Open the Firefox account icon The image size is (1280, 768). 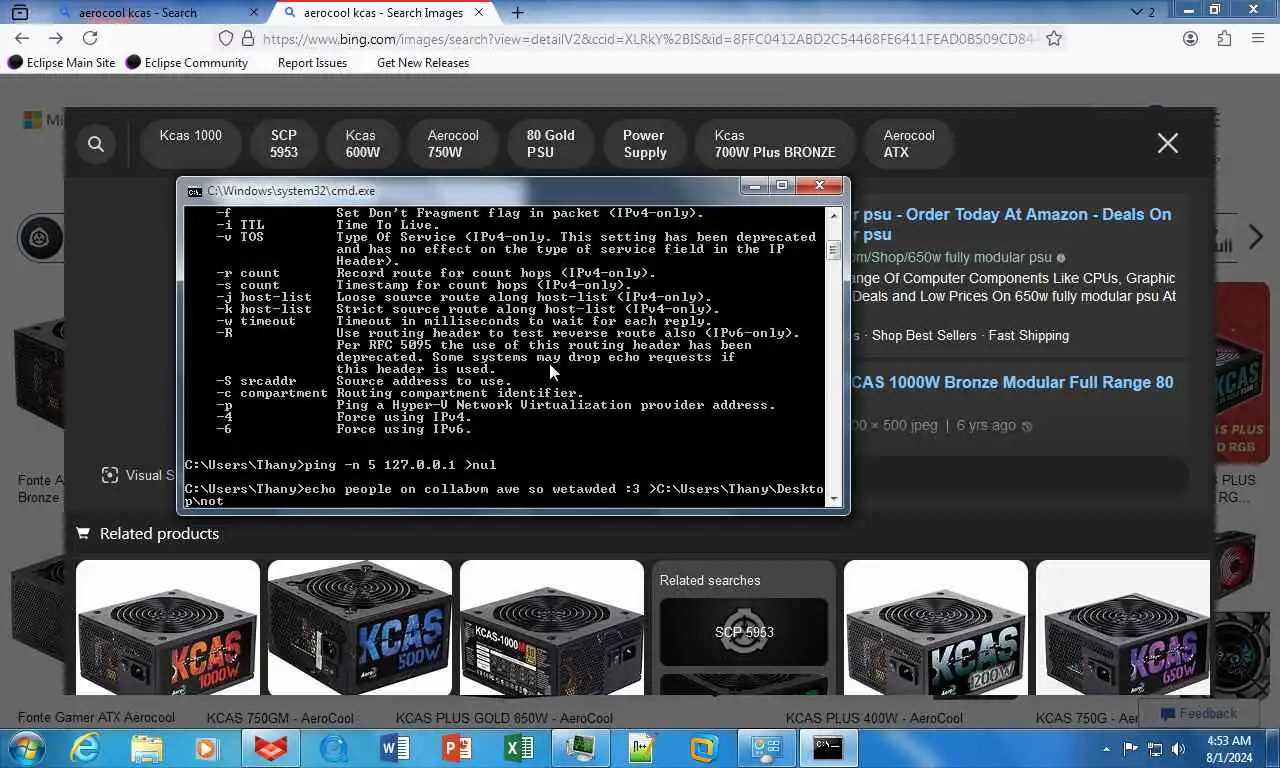pyautogui.click(x=1190, y=38)
